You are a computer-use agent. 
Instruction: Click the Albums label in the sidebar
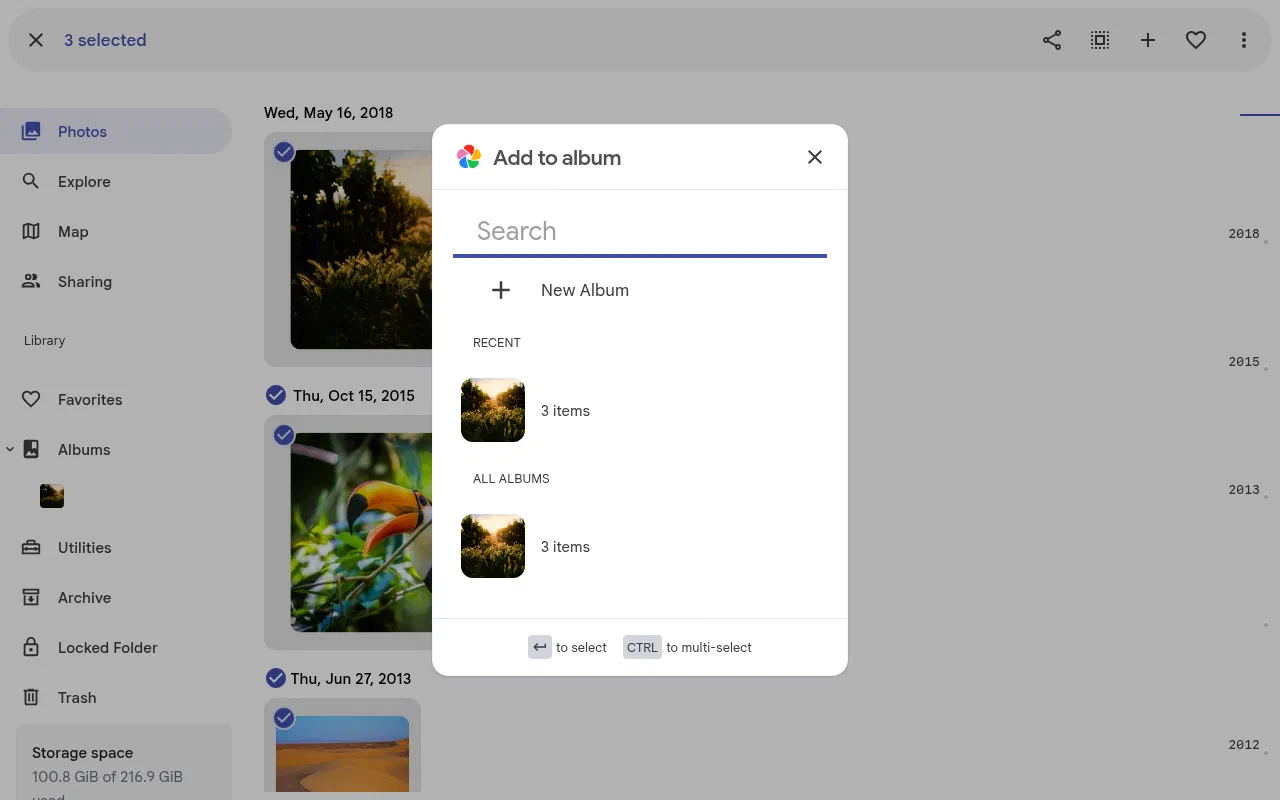[84, 449]
